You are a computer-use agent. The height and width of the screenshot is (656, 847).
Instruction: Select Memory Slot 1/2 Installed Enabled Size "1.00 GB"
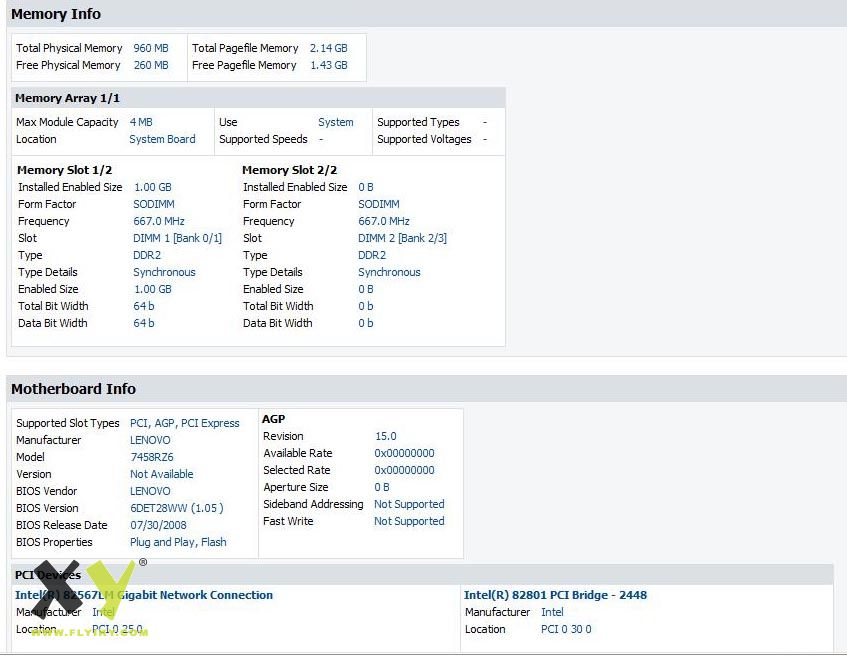(153, 188)
